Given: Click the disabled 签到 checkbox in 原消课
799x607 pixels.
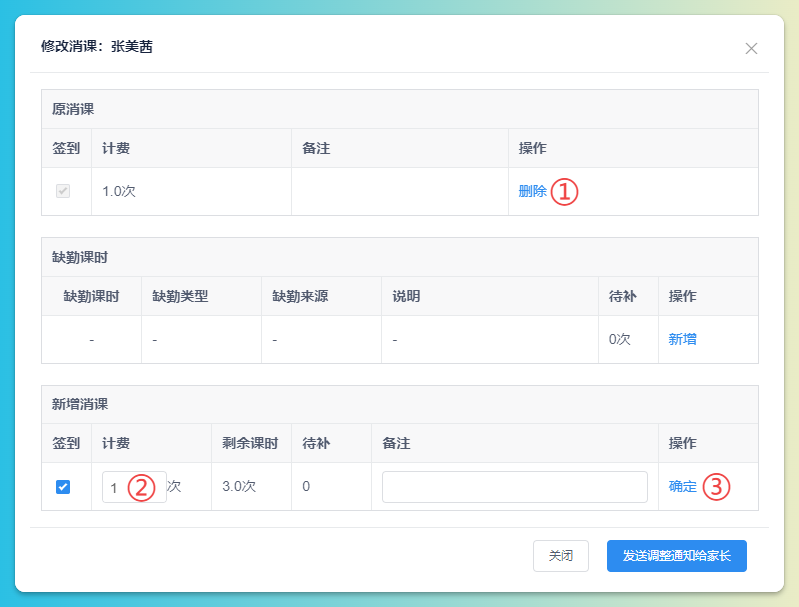Looking at the screenshot, I should coord(63,191).
